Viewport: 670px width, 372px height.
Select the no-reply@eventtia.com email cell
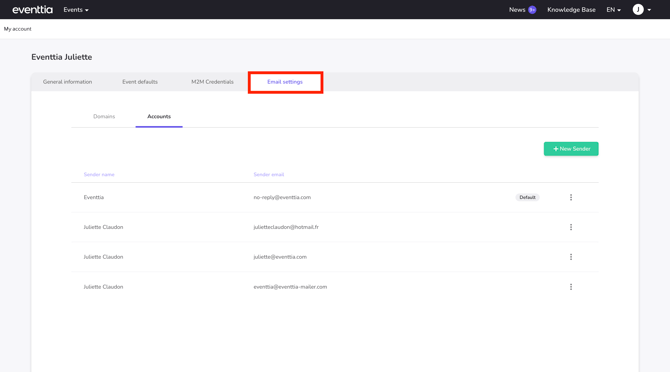click(x=282, y=197)
